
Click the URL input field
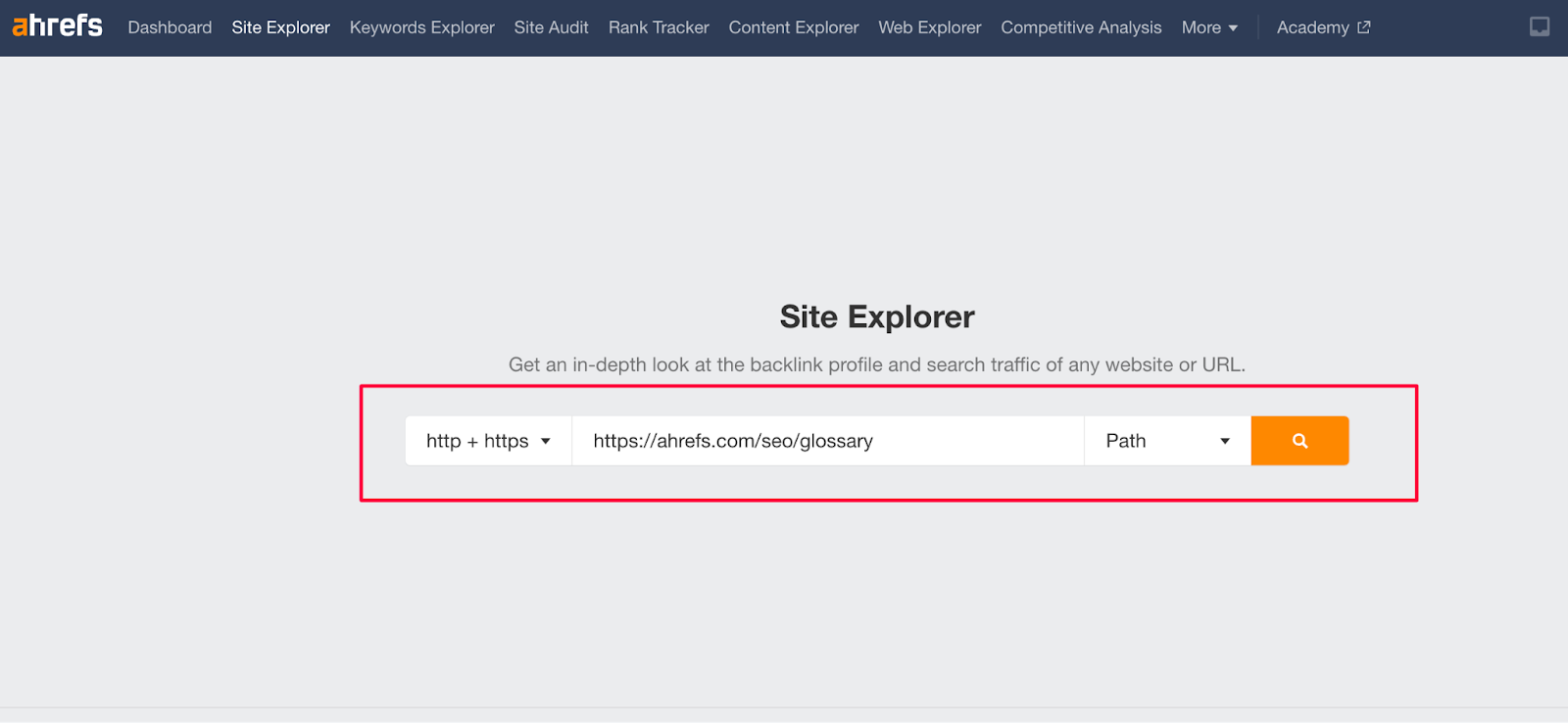[828, 441]
